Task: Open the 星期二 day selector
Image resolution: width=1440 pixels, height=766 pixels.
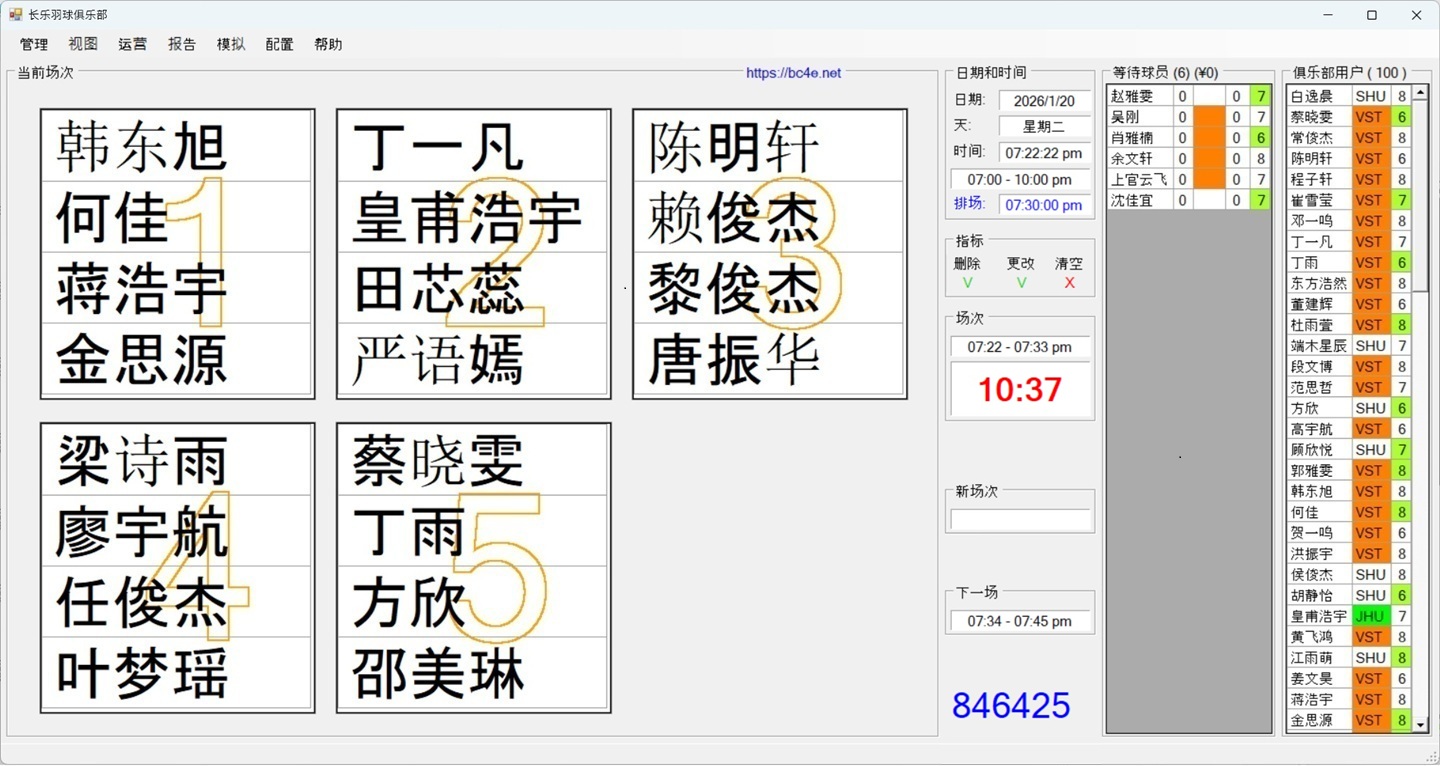Action: pos(1044,125)
